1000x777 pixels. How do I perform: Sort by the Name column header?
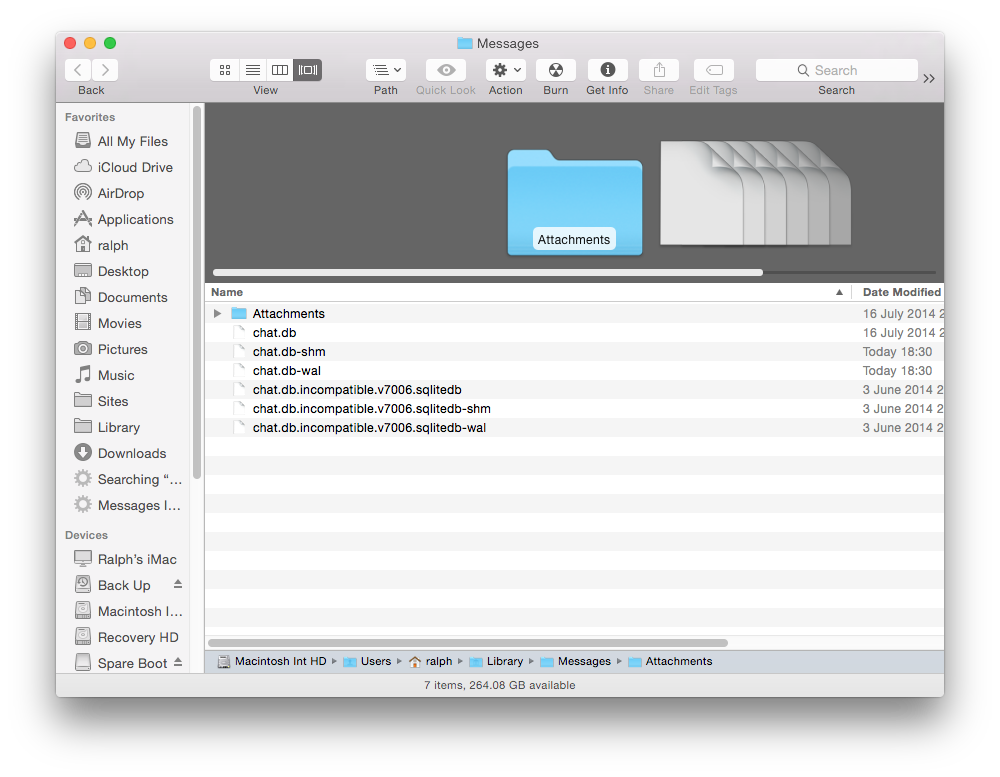528,292
